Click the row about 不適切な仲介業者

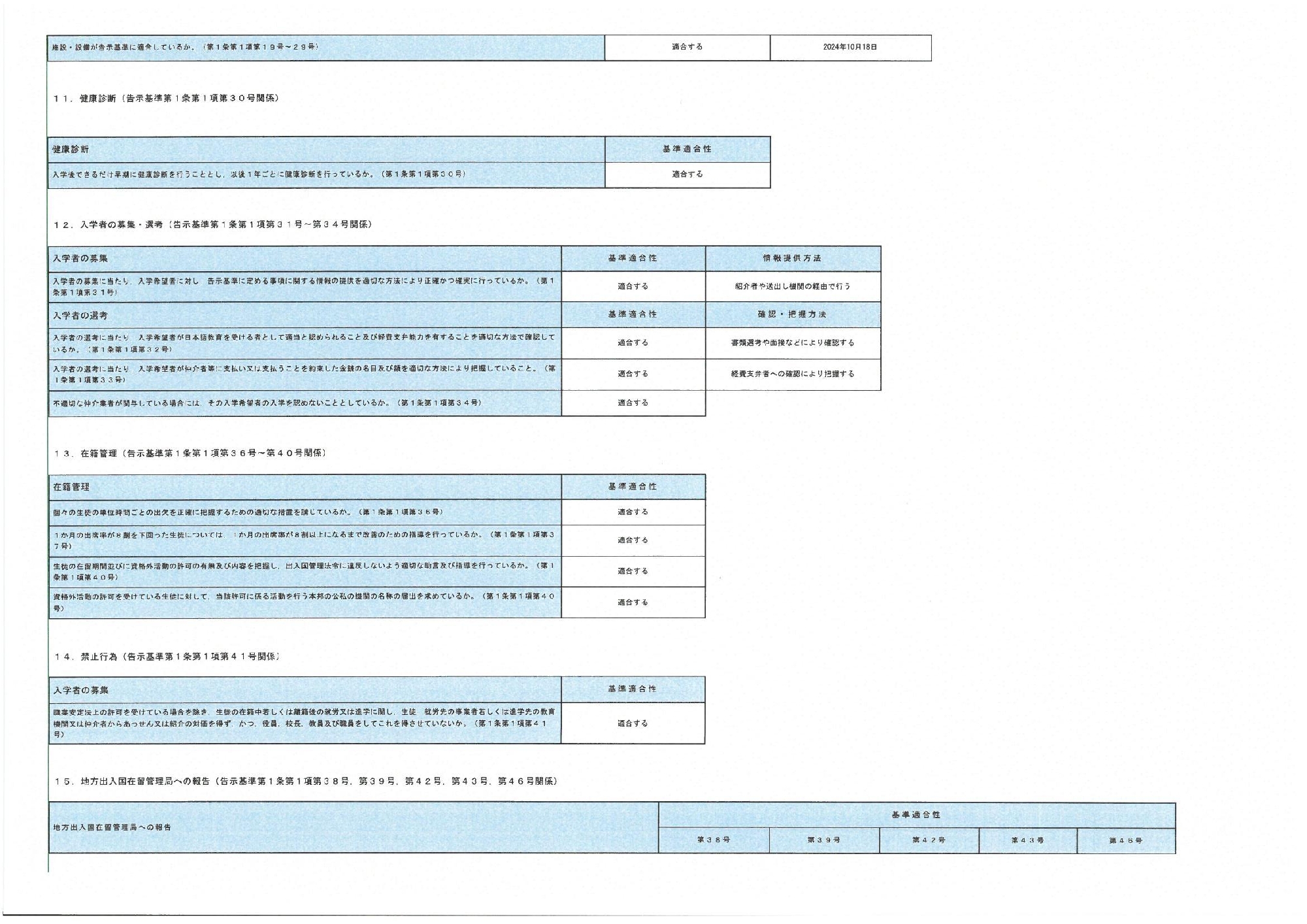tap(267, 403)
